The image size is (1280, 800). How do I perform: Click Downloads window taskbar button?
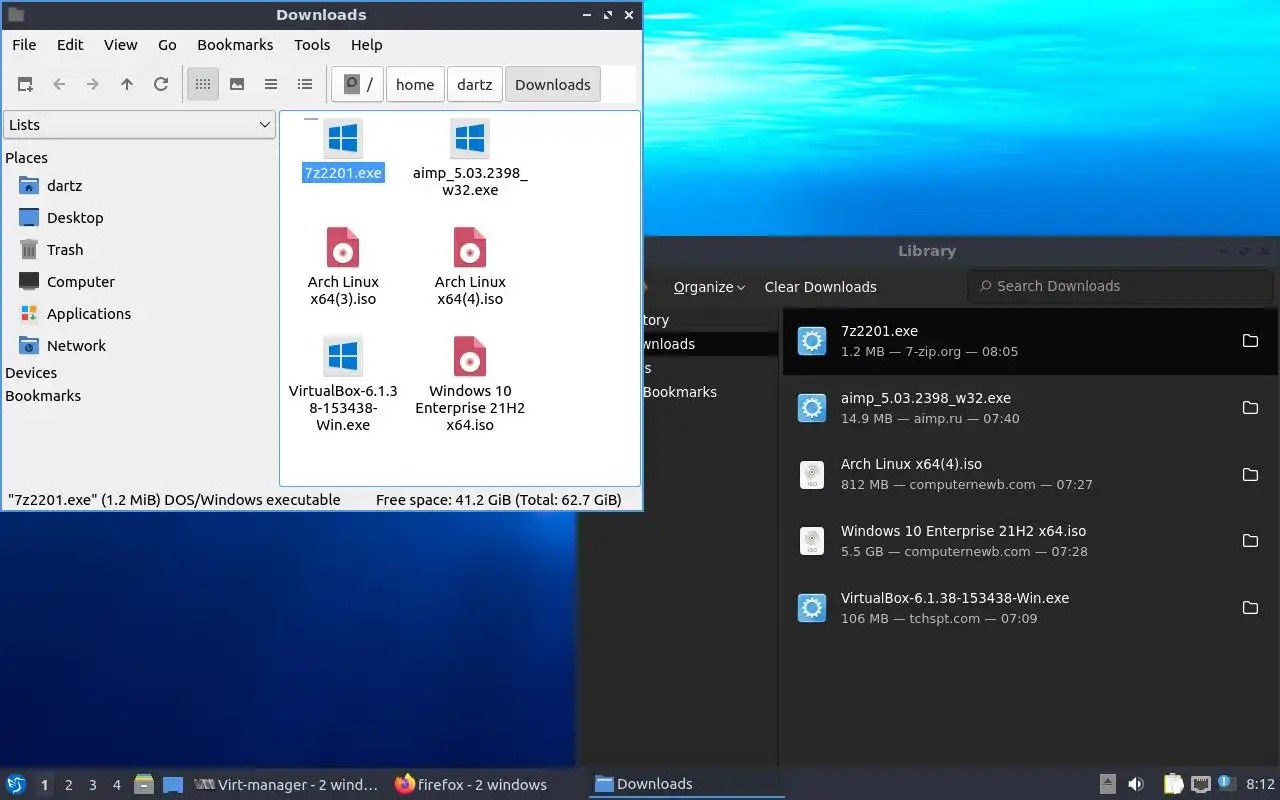[x=686, y=785]
